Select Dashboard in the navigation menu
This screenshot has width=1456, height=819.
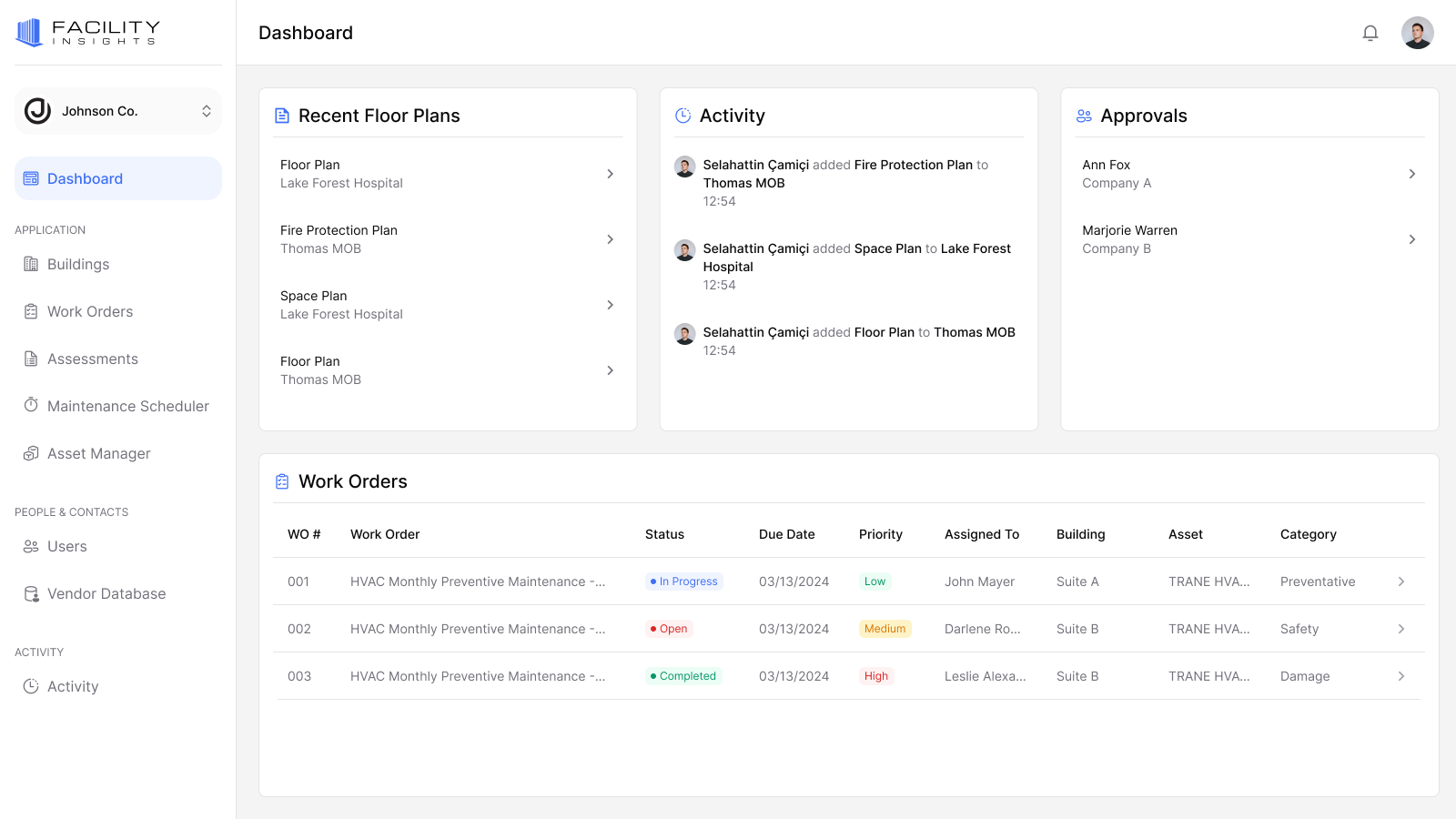(x=85, y=178)
